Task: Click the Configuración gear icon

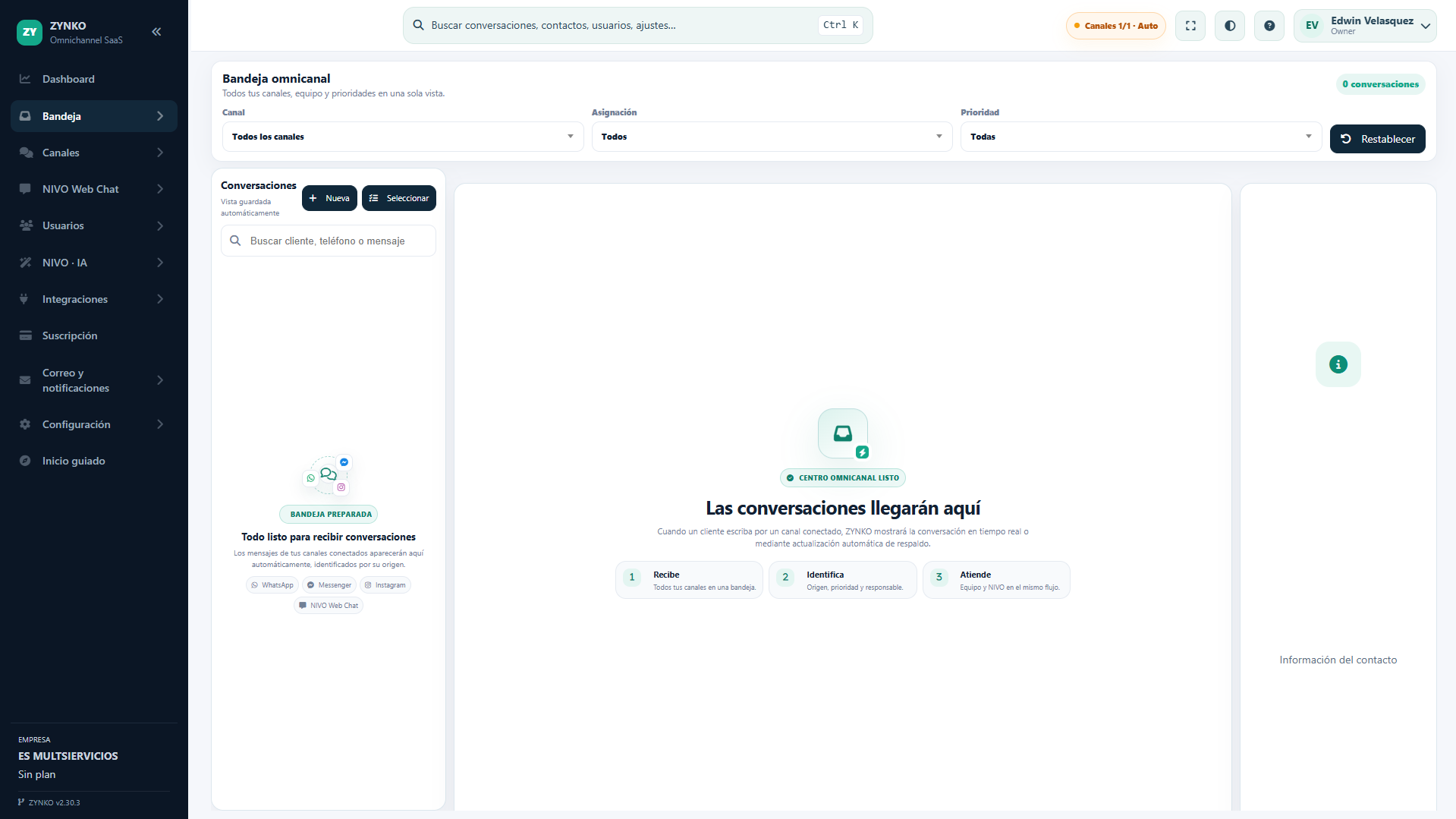Action: point(25,424)
